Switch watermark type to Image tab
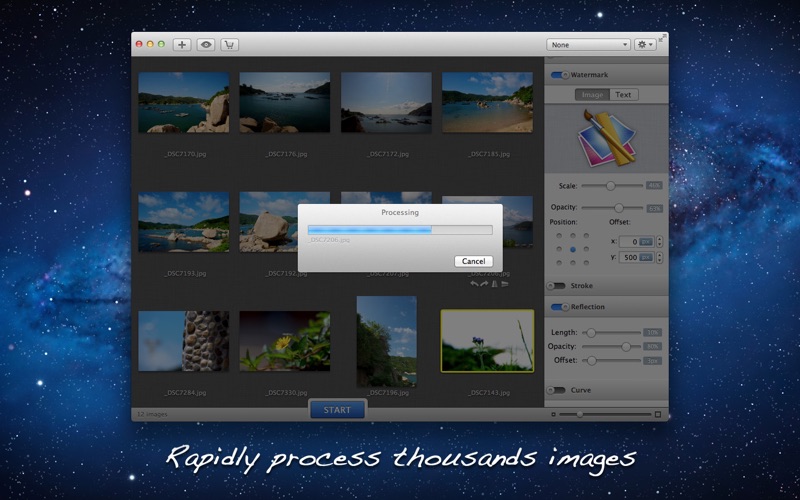The image size is (800, 500). [x=592, y=94]
